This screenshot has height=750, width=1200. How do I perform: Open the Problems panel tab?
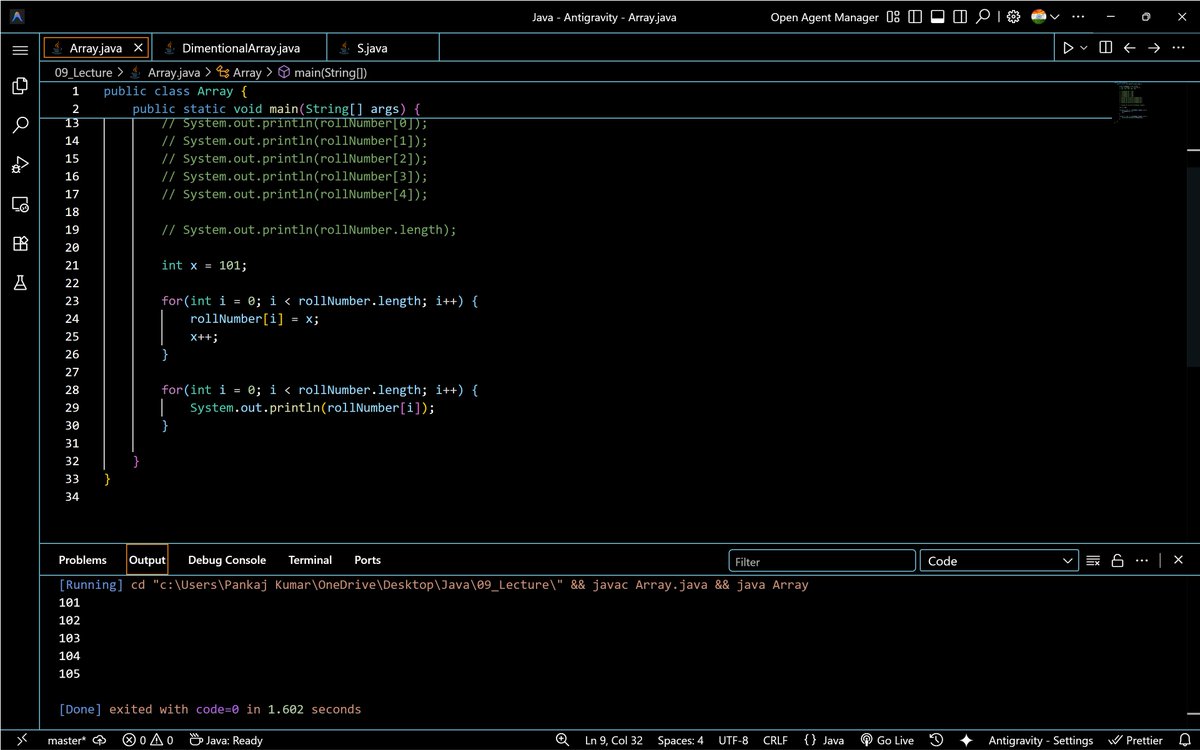point(82,560)
